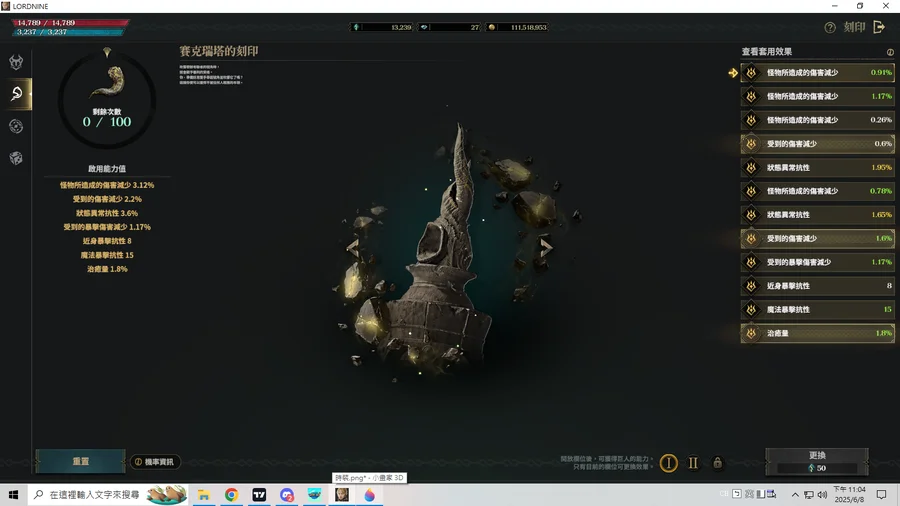Click the rune icon on the 近身暴擊抗性 row

(x=751, y=286)
